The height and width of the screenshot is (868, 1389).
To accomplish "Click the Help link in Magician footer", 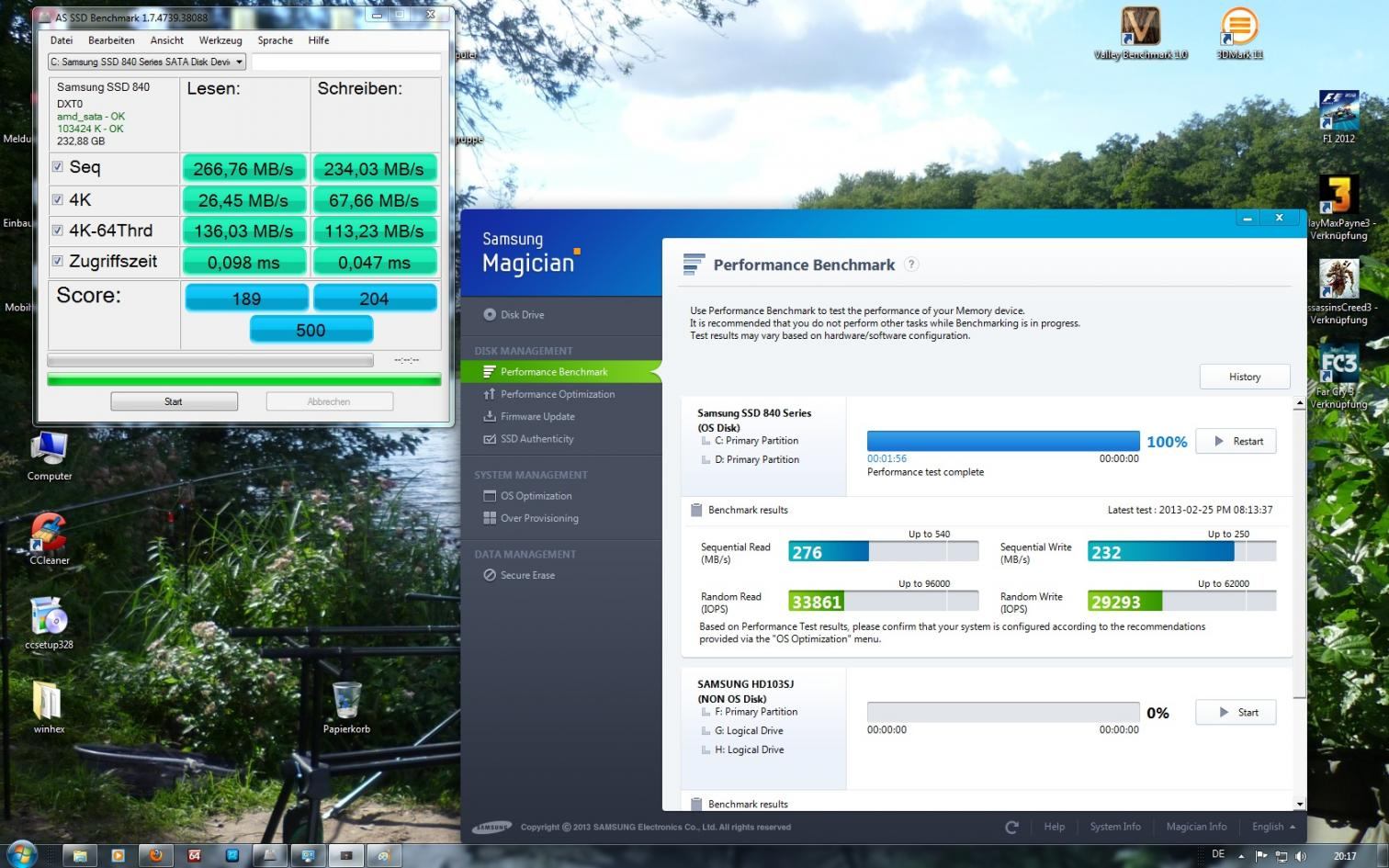I will pyautogui.click(x=1054, y=827).
